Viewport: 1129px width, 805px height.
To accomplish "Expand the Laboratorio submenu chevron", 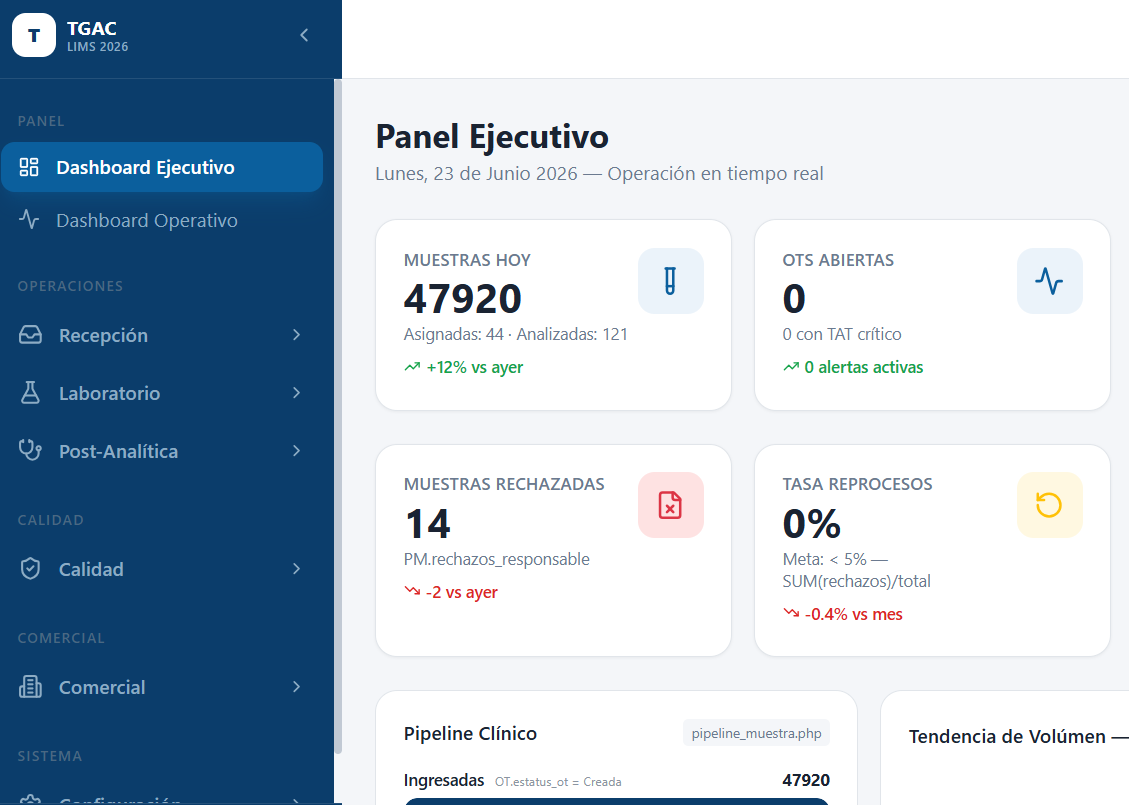I will click(297, 392).
